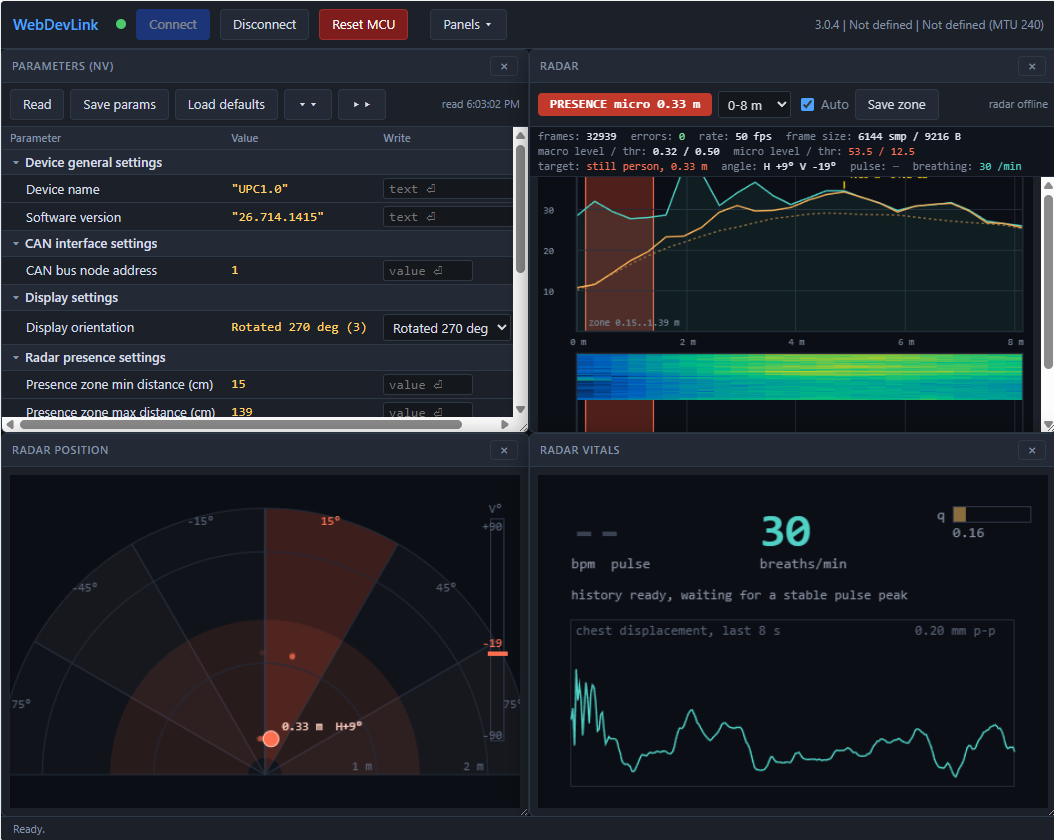
Task: Click collapse-all double down arrows button
Action: [x=307, y=105]
